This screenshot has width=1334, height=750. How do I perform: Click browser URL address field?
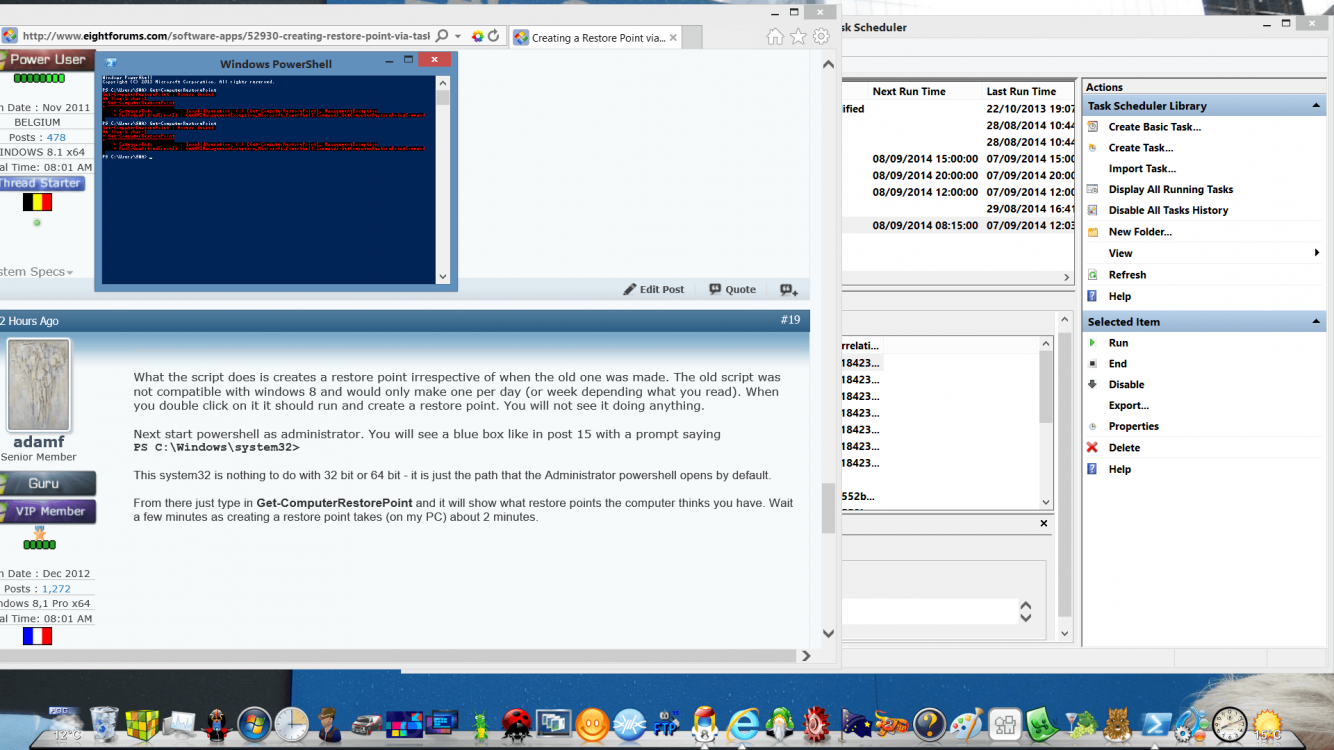click(225, 36)
